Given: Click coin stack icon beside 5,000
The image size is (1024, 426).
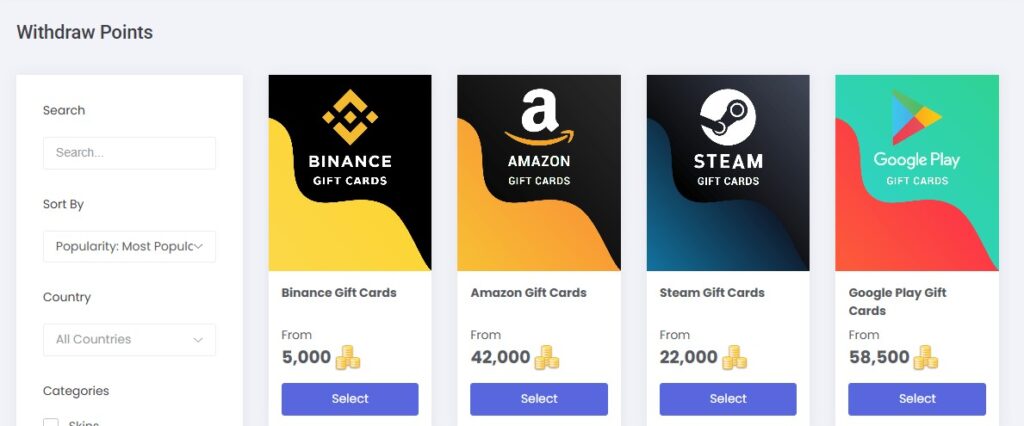Looking at the screenshot, I should tap(347, 357).
